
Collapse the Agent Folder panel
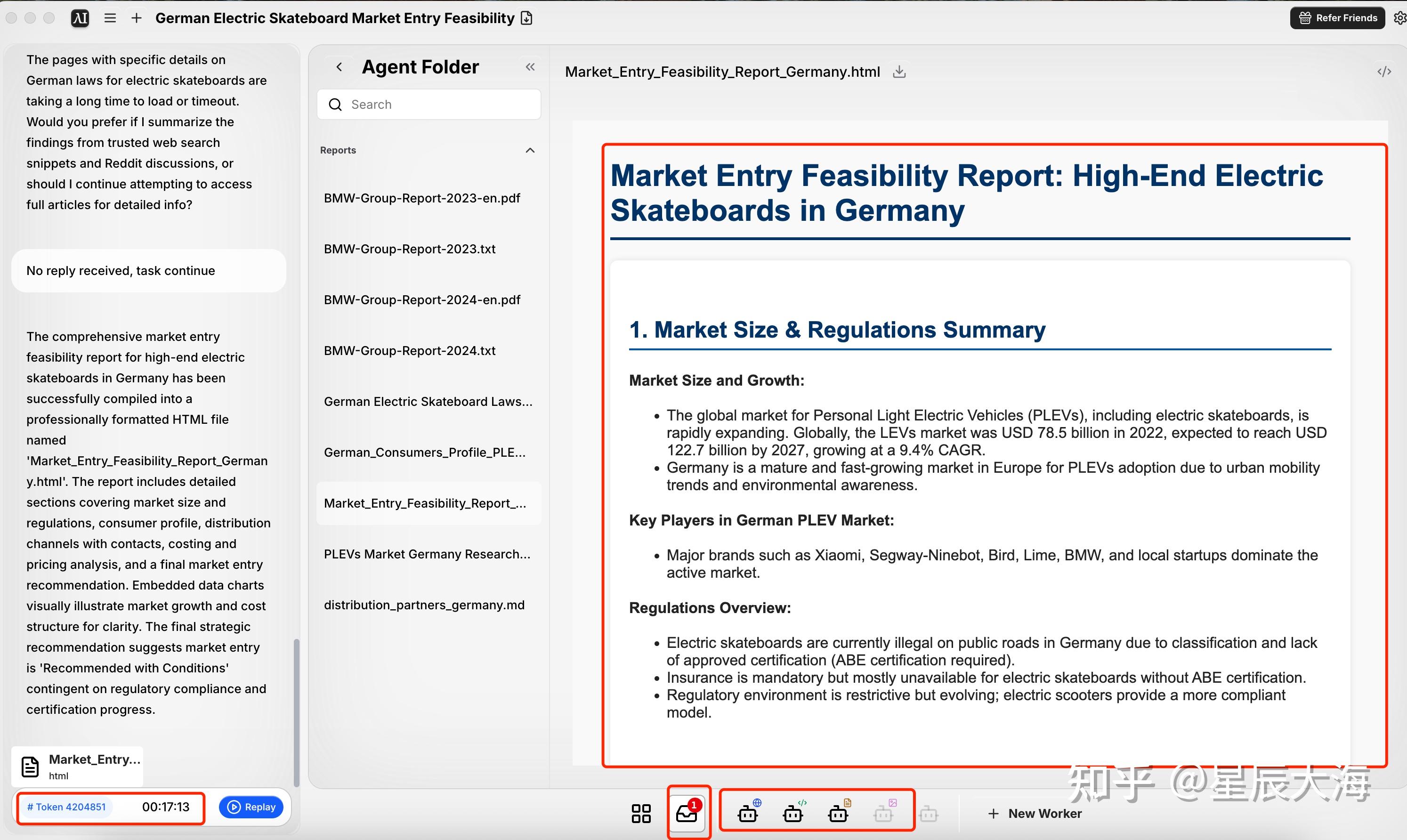coord(530,67)
